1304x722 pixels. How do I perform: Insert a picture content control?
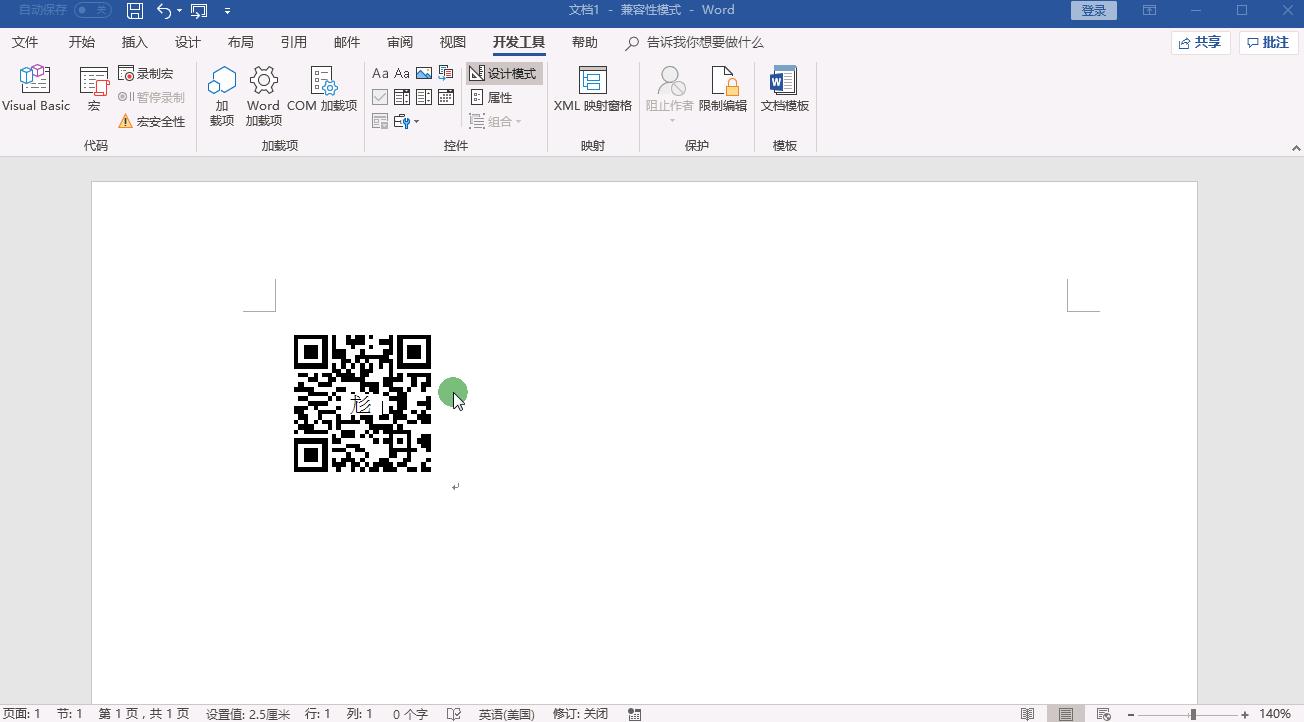tap(424, 73)
